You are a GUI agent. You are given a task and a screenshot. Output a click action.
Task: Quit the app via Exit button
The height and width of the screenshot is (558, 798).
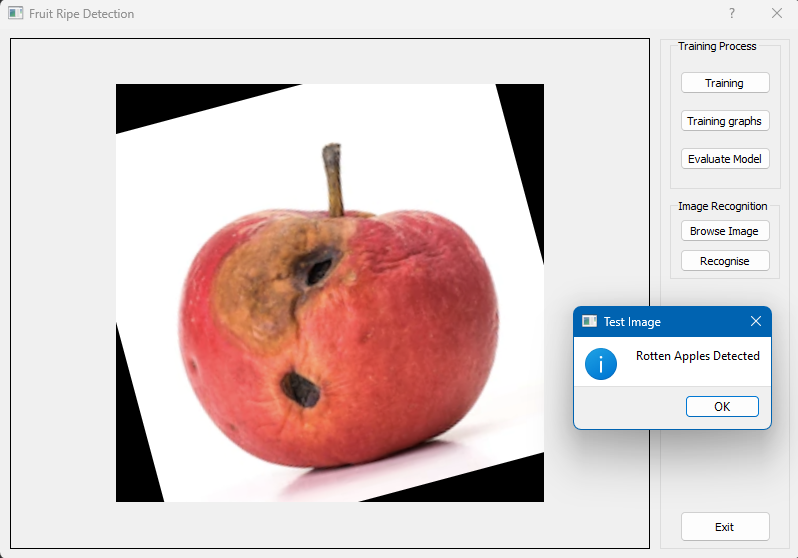point(725,527)
